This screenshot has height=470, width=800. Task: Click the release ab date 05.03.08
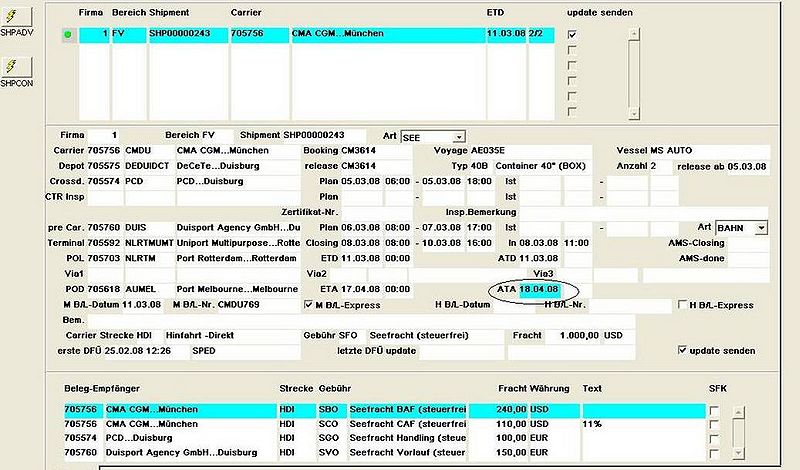click(x=748, y=167)
